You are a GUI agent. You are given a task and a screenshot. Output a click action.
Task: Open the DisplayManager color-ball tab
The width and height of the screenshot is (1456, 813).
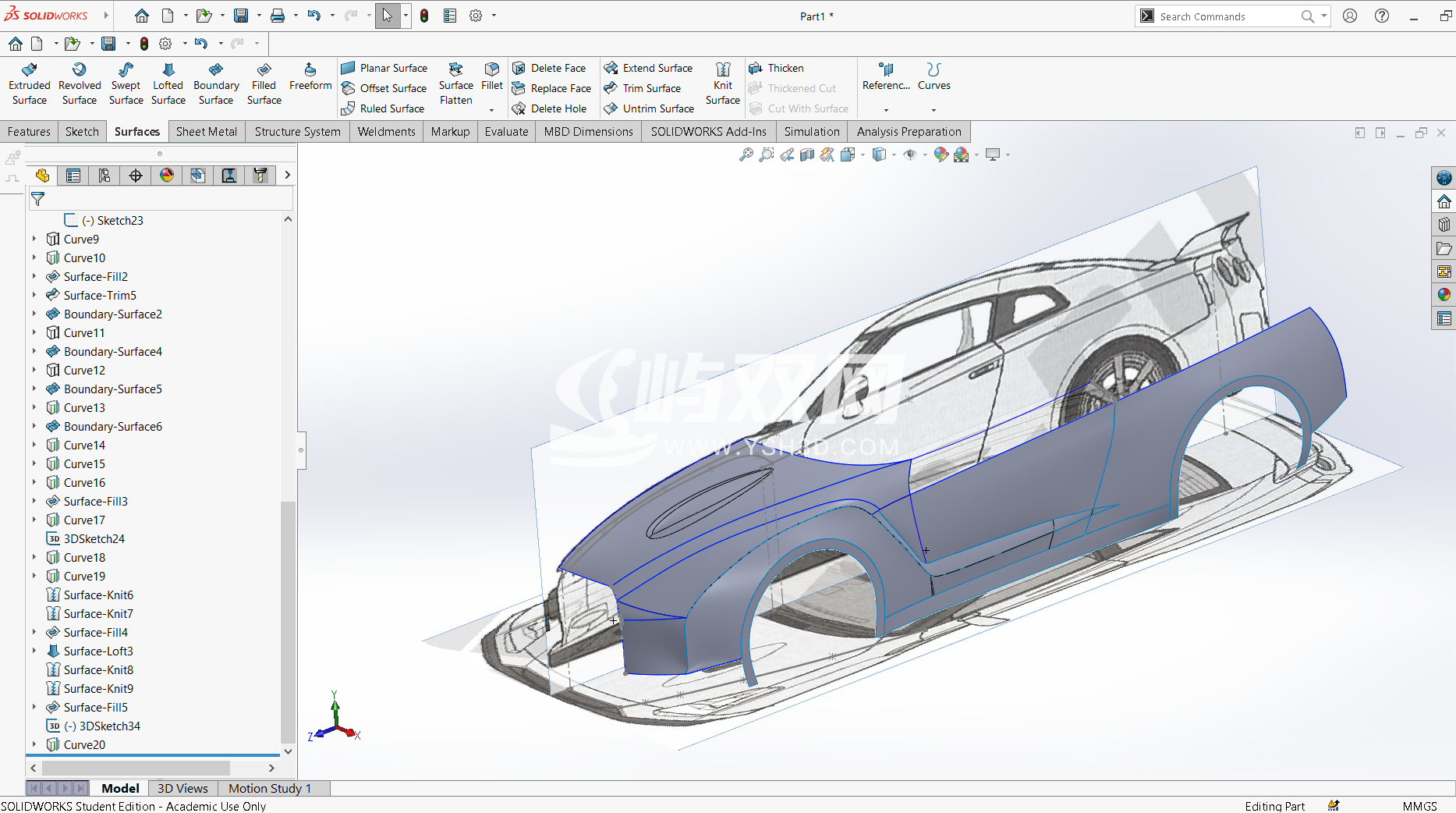coord(167,176)
